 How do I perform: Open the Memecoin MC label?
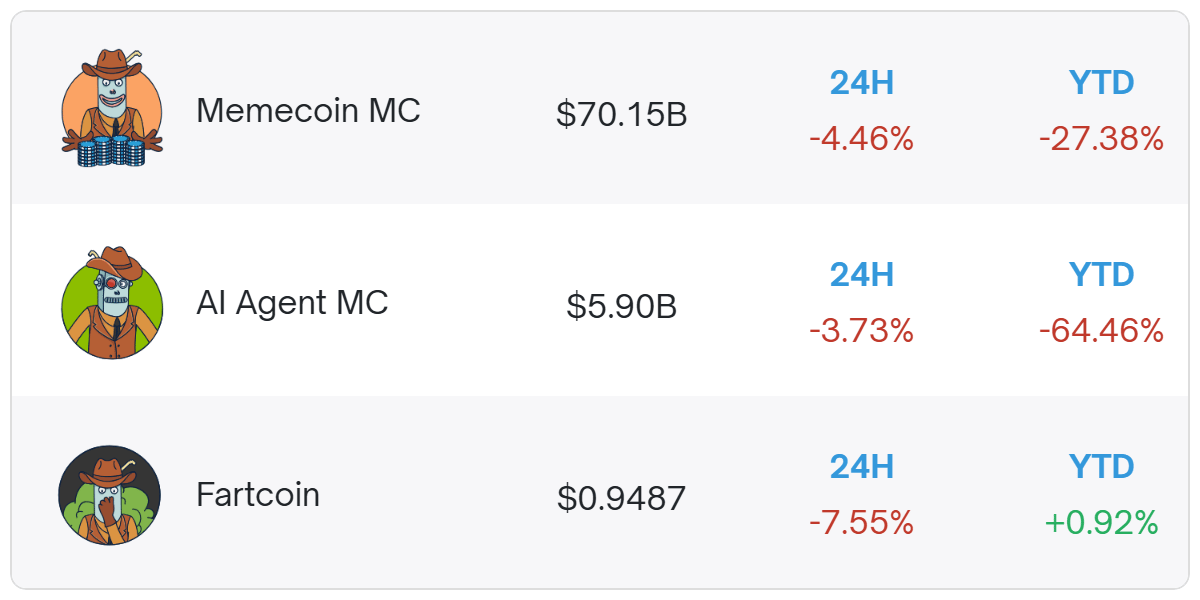(x=308, y=110)
